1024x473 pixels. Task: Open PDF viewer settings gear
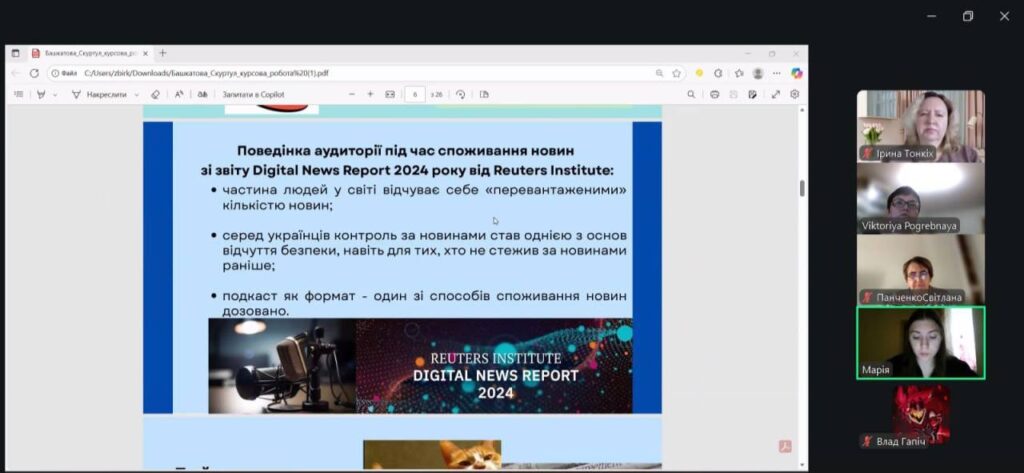click(x=795, y=94)
